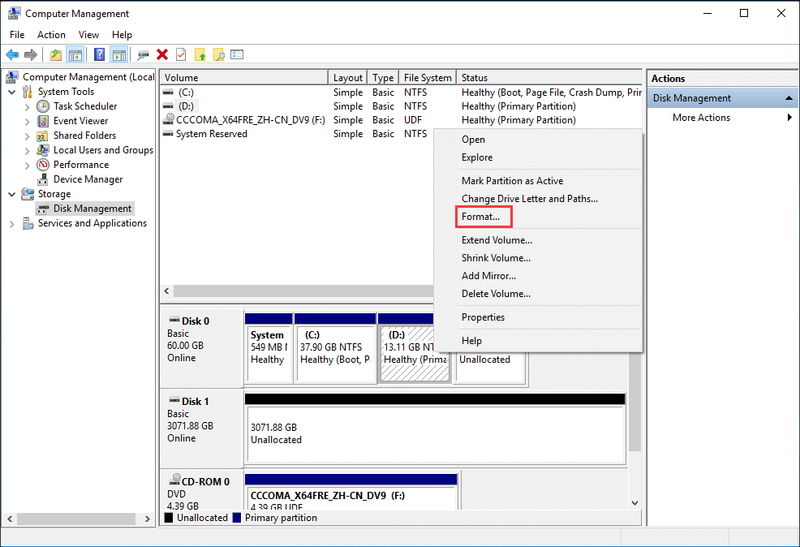
Task: Toggle Show/Hide Action Pane toolbar icon
Action: 119,55
